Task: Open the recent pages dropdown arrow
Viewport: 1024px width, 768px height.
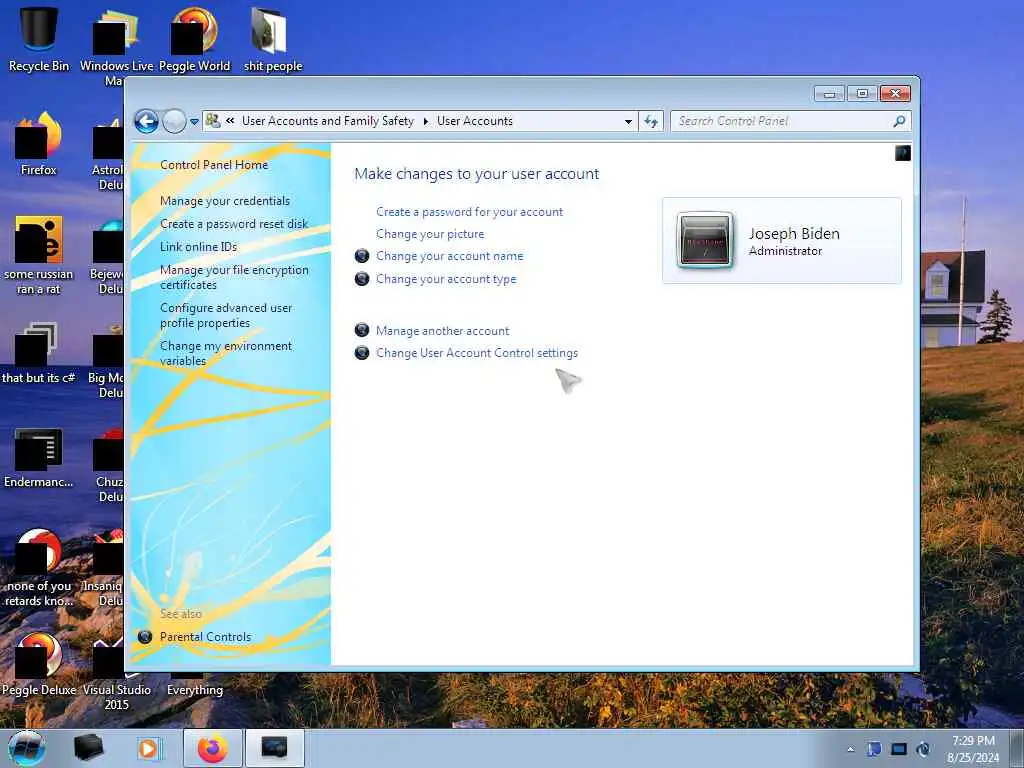Action: 194,122
